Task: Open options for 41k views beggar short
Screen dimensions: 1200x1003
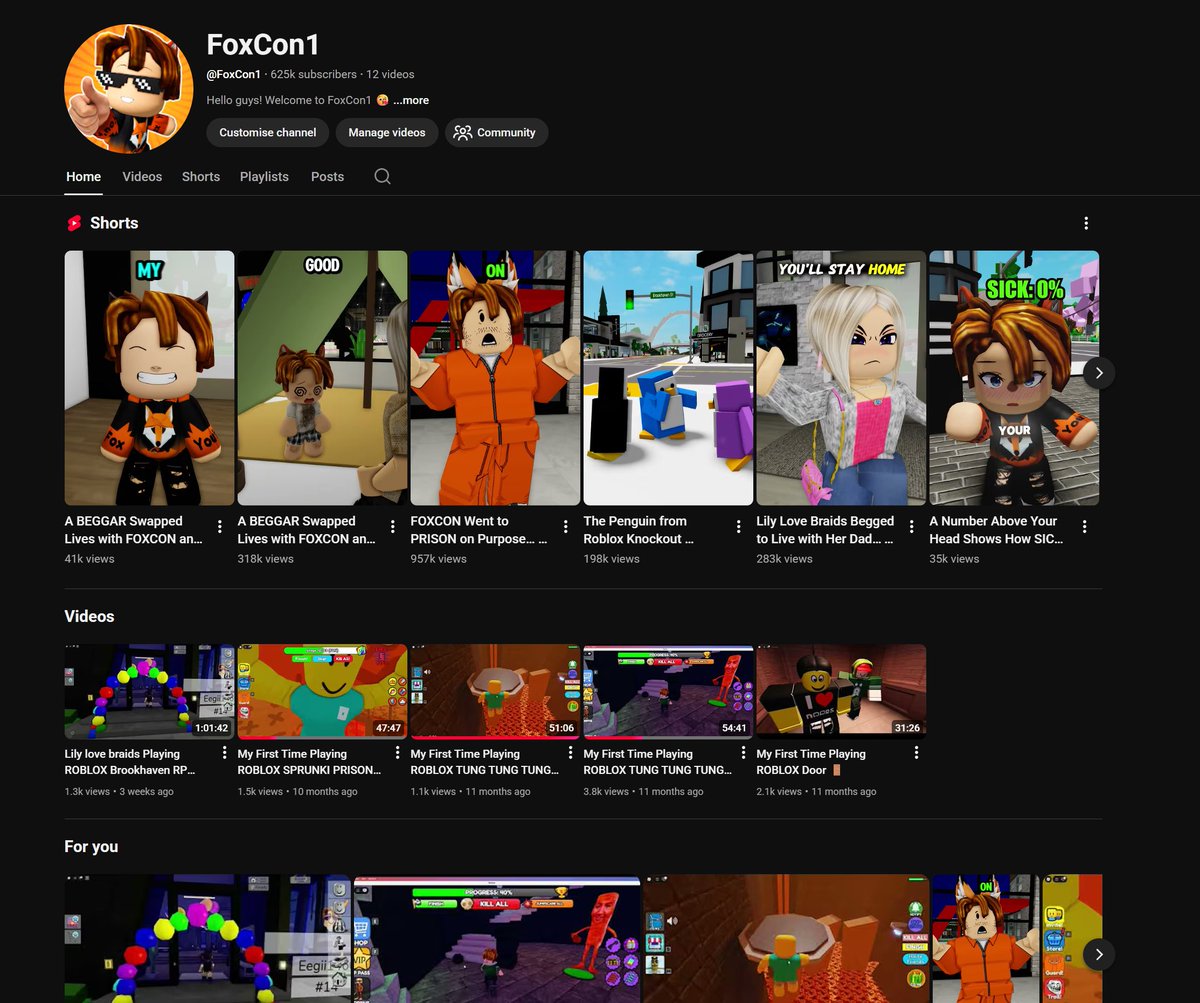Action: [x=220, y=527]
